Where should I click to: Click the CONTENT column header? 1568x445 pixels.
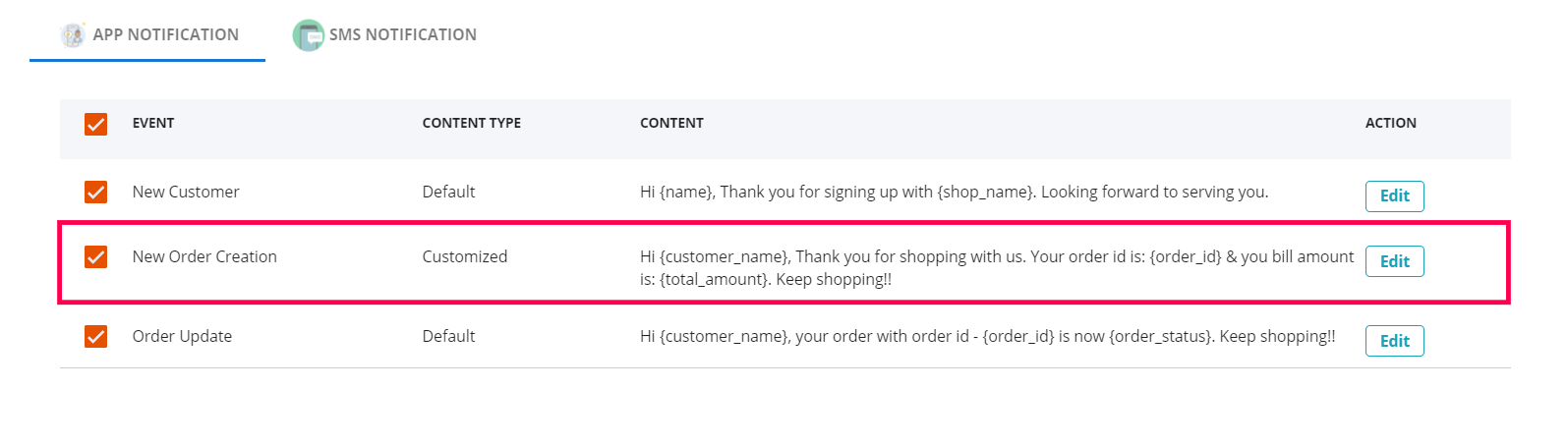tap(671, 124)
